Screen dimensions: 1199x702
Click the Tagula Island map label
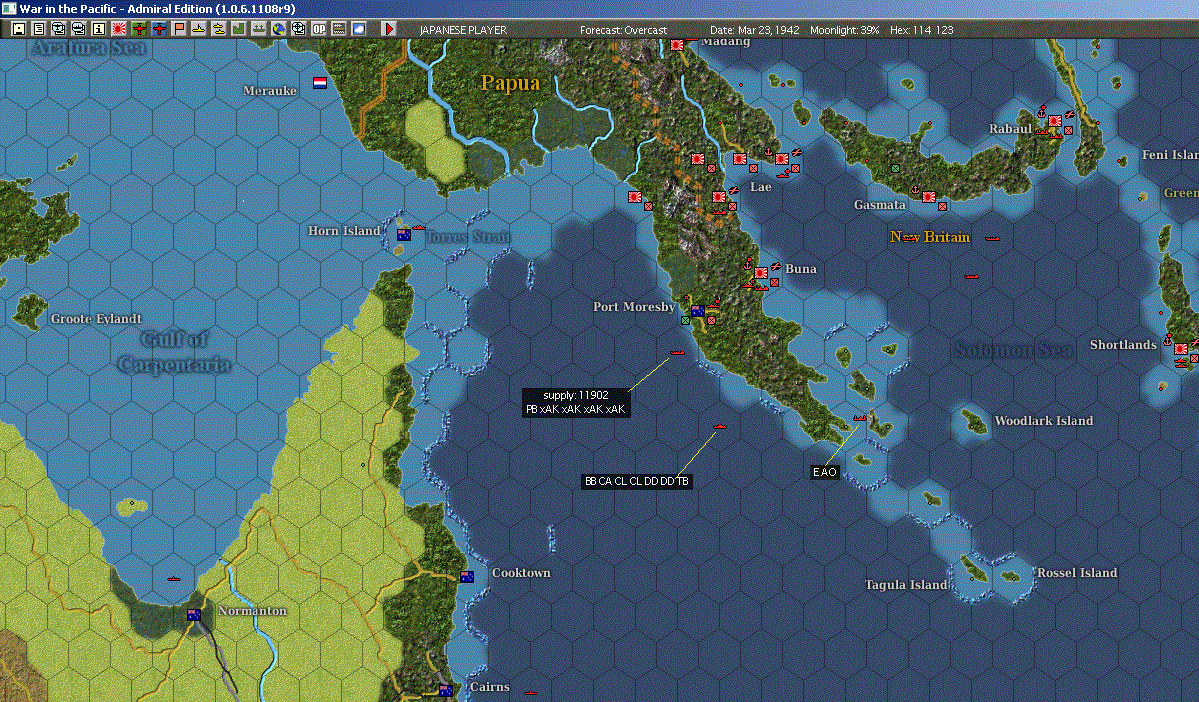pos(906,585)
